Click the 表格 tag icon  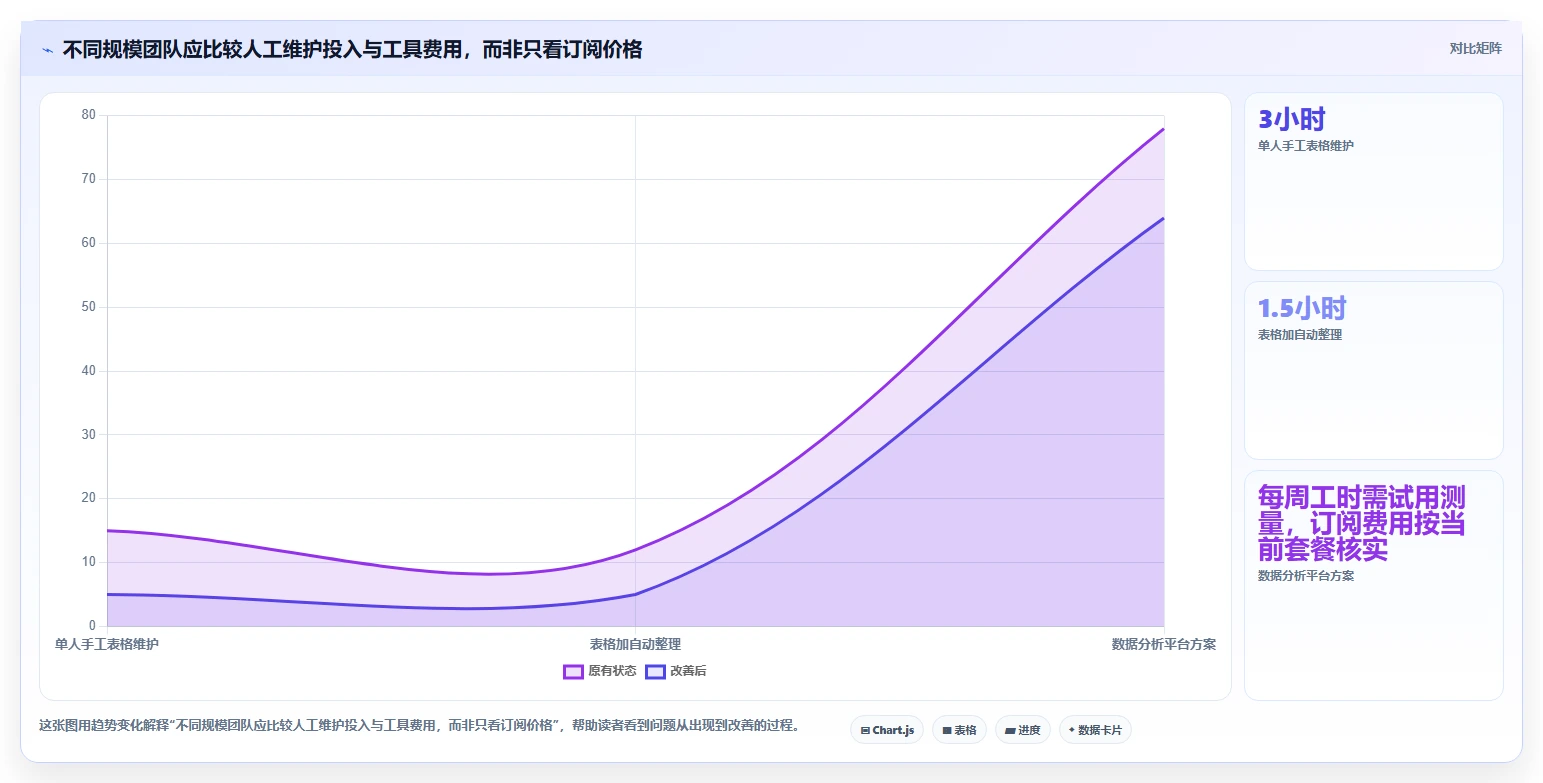947,731
